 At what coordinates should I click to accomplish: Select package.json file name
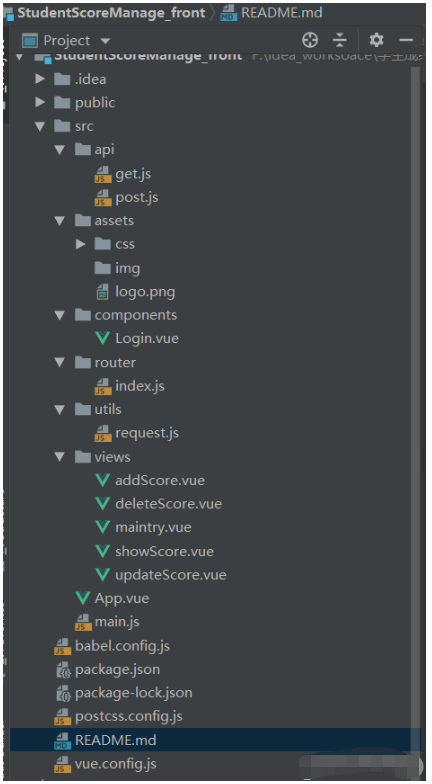(x=118, y=670)
